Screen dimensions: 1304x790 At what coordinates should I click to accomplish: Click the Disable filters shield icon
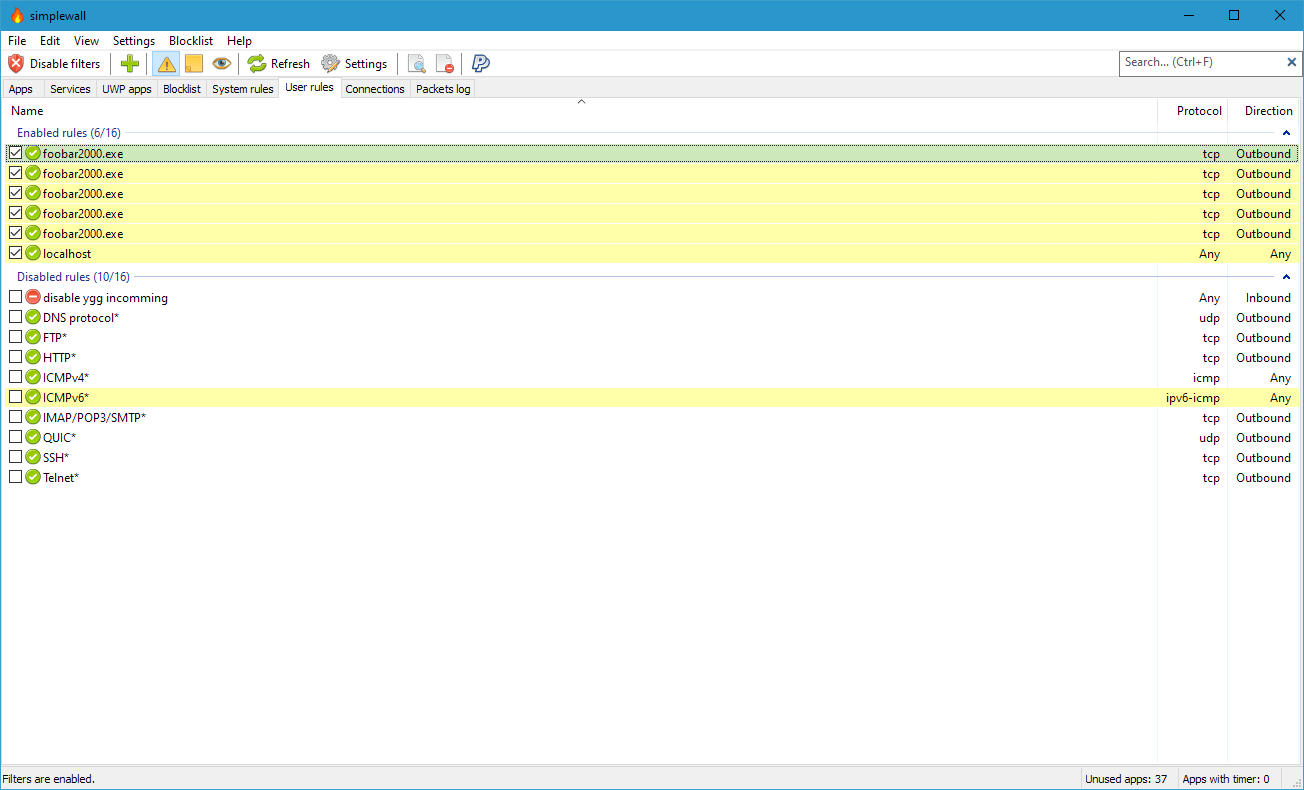click(x=14, y=63)
